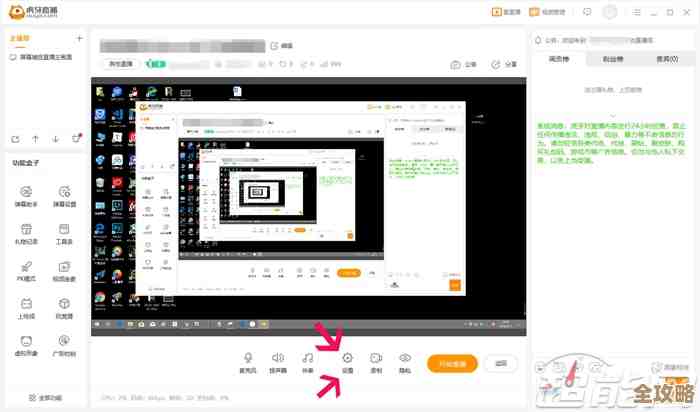The height and width of the screenshot is (412, 700).
Task: Mute the speaker (扬声器) icon
Action: point(279,358)
